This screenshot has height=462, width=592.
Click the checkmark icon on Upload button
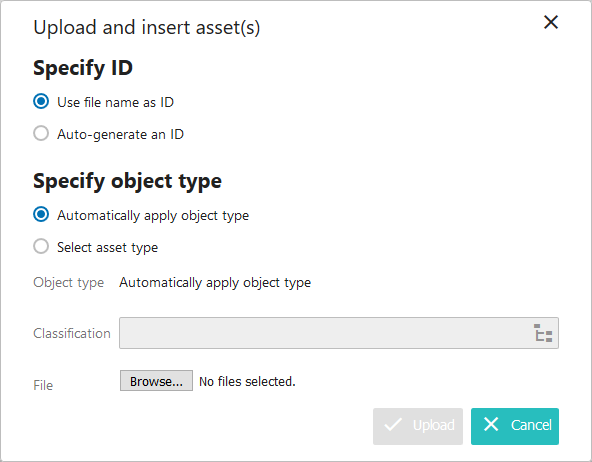pyautogui.click(x=393, y=425)
